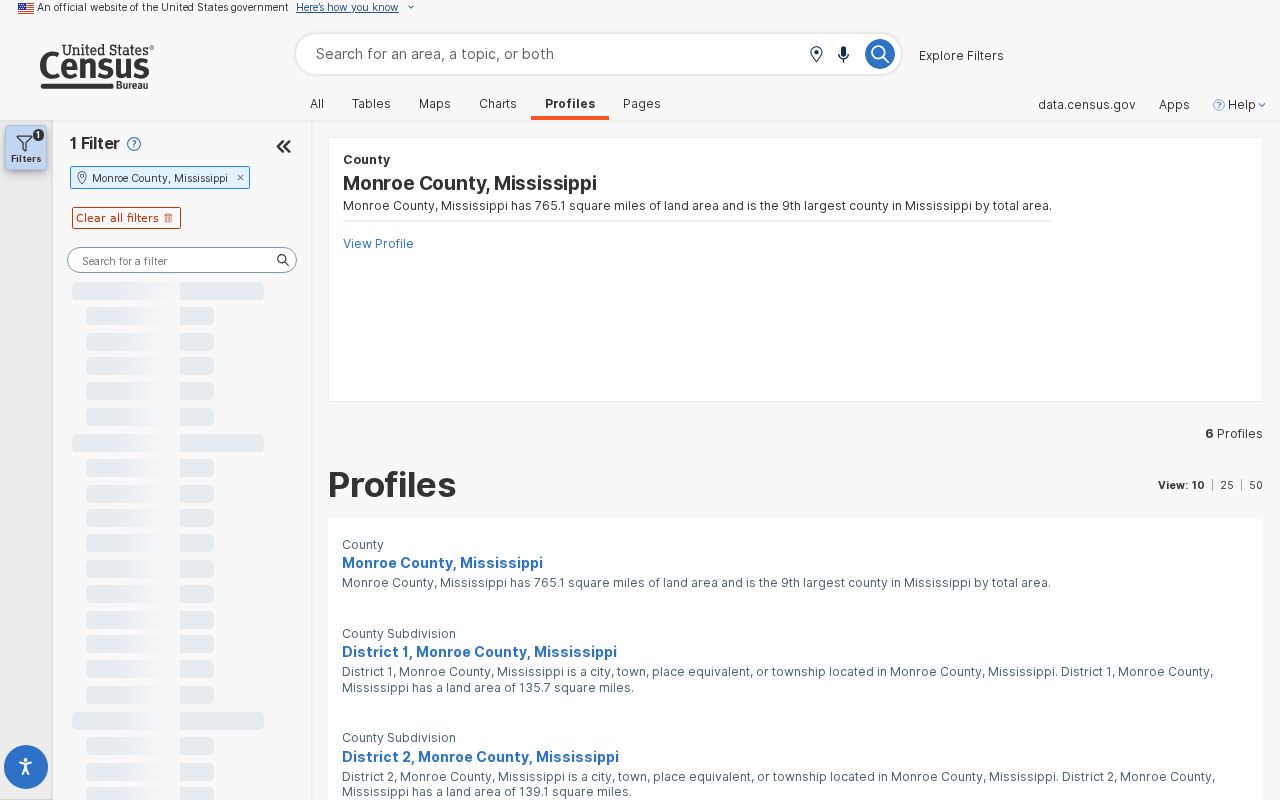Switch to the All tab

click(317, 104)
